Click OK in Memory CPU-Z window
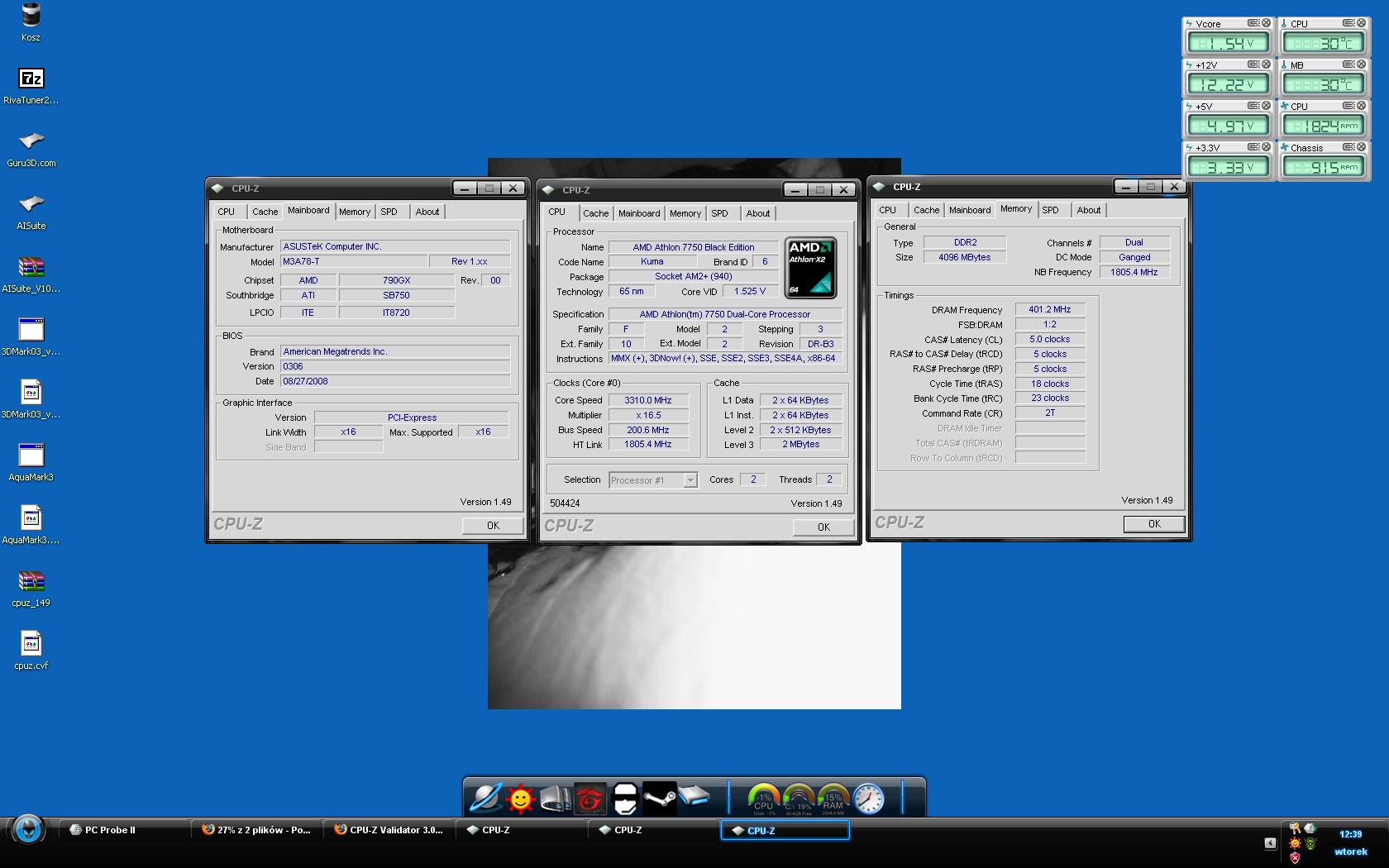The image size is (1389, 868). pos(1154,523)
